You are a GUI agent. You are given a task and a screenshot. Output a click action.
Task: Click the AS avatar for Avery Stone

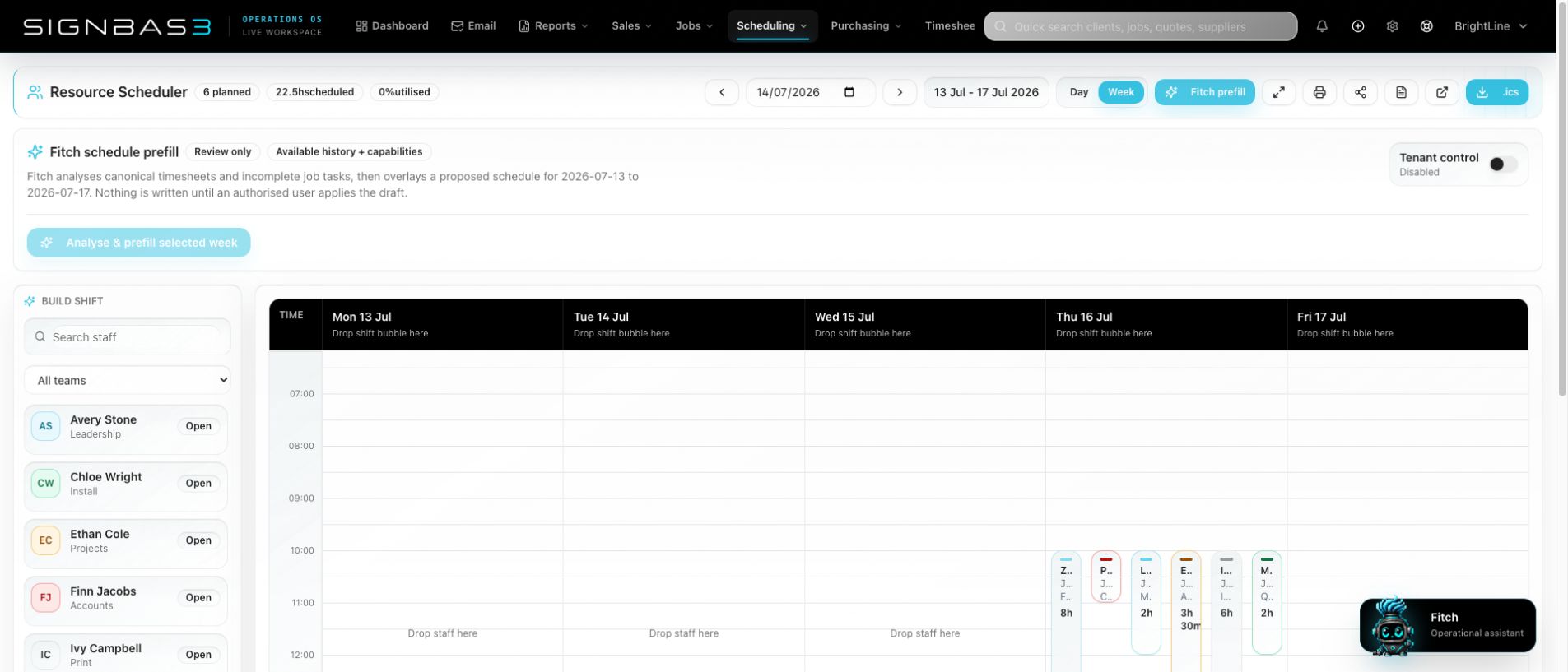(x=45, y=426)
